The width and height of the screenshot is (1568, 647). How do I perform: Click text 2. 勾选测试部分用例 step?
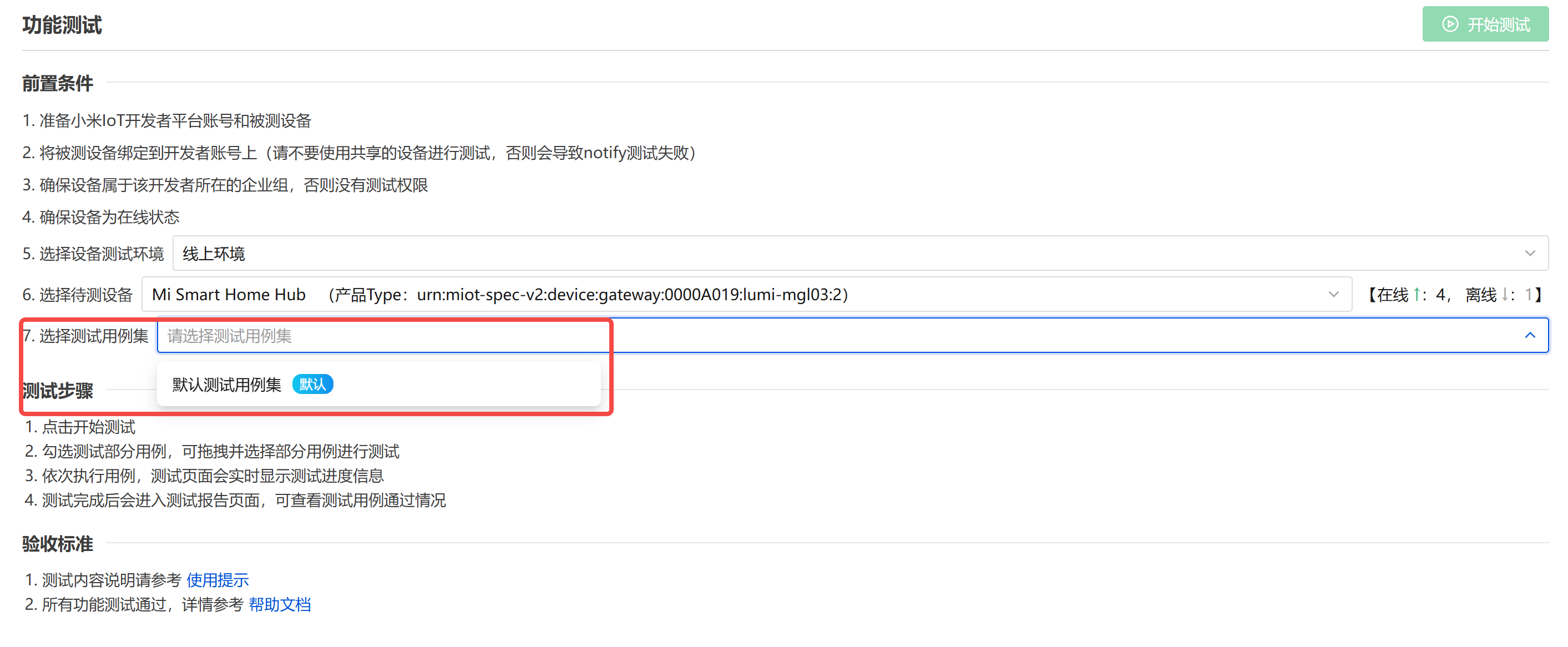212,451
